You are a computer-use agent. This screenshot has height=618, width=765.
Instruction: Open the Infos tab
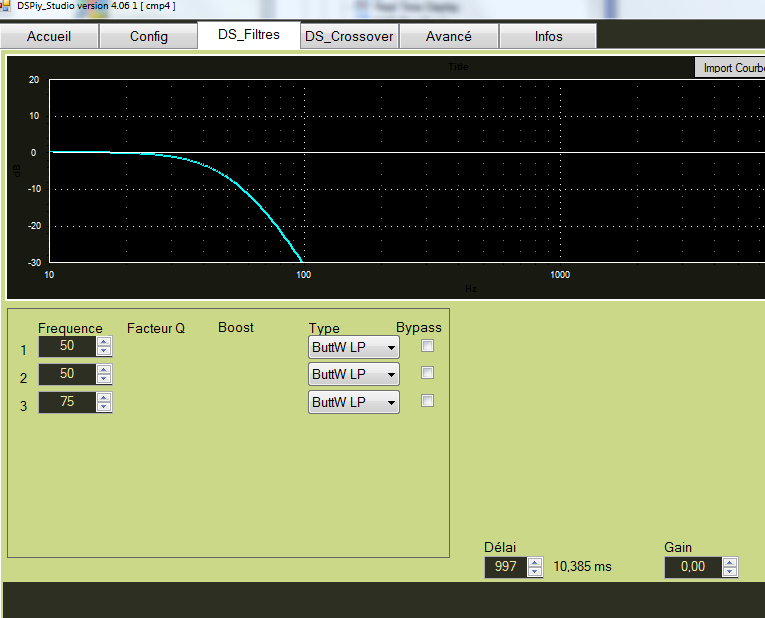pos(548,36)
